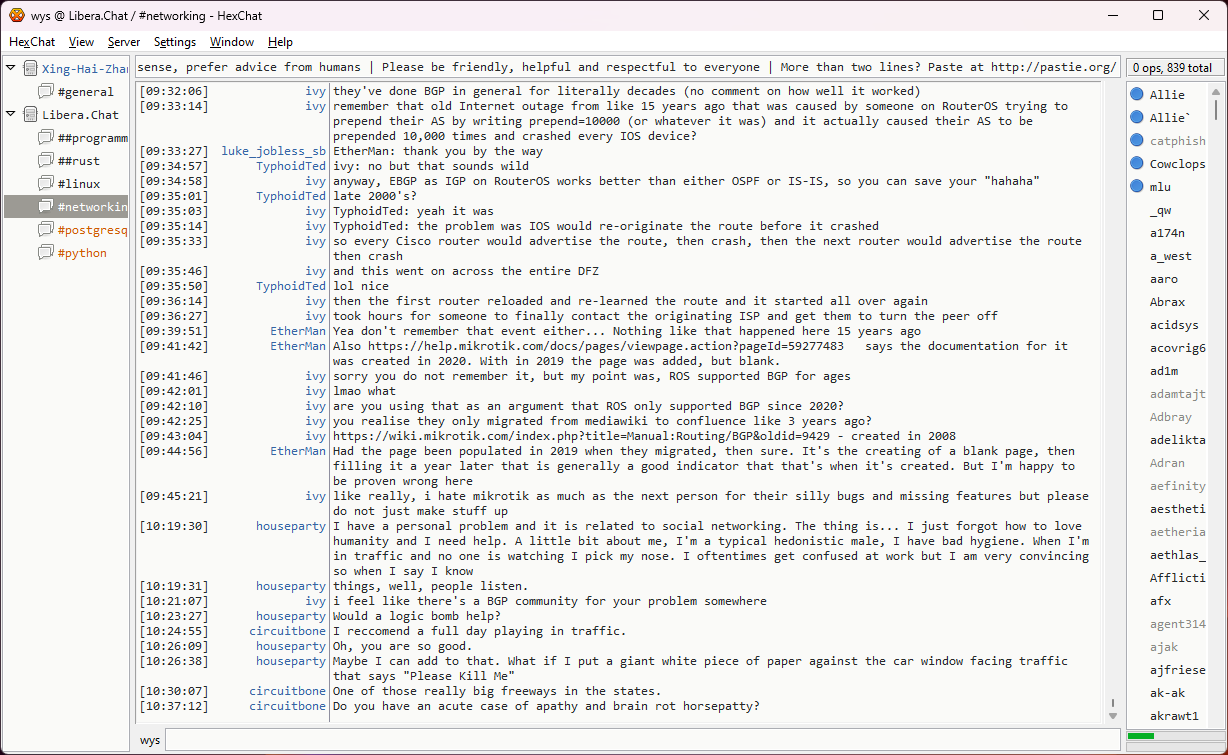Viewport: 1228px width, 755px height.
Task: Open the Help menu
Action: point(281,42)
